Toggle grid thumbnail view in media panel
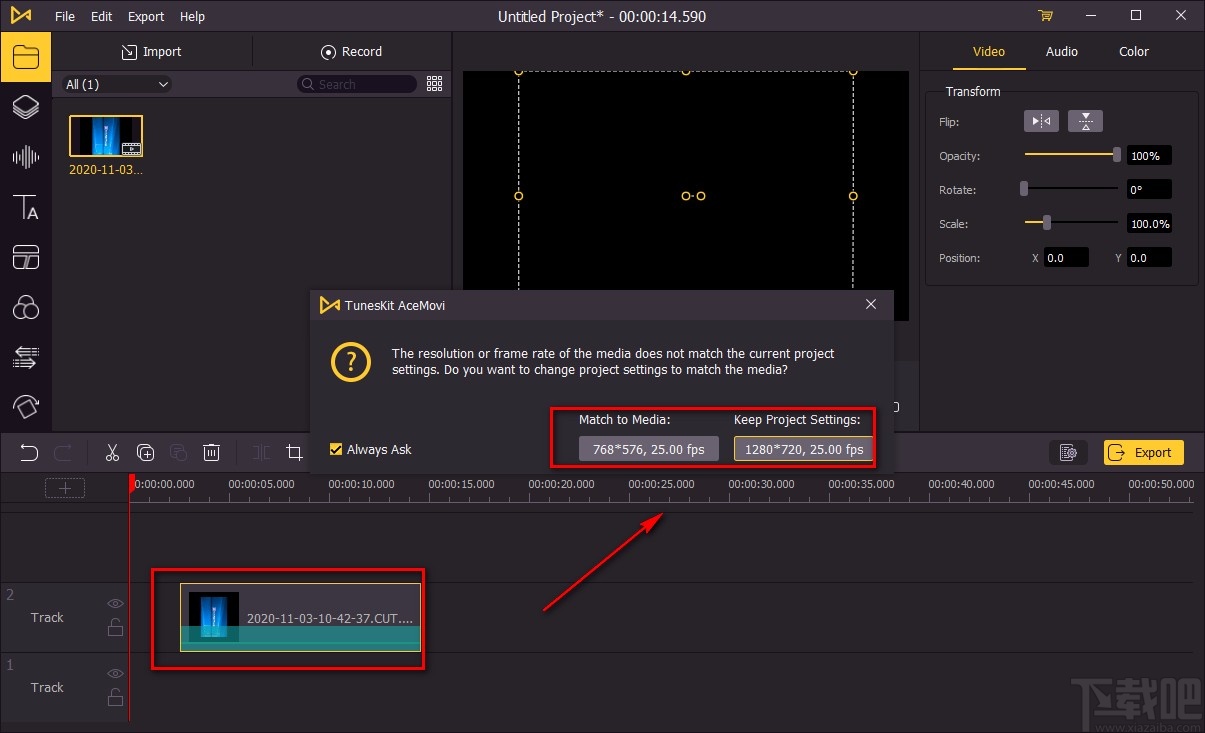 tap(434, 84)
